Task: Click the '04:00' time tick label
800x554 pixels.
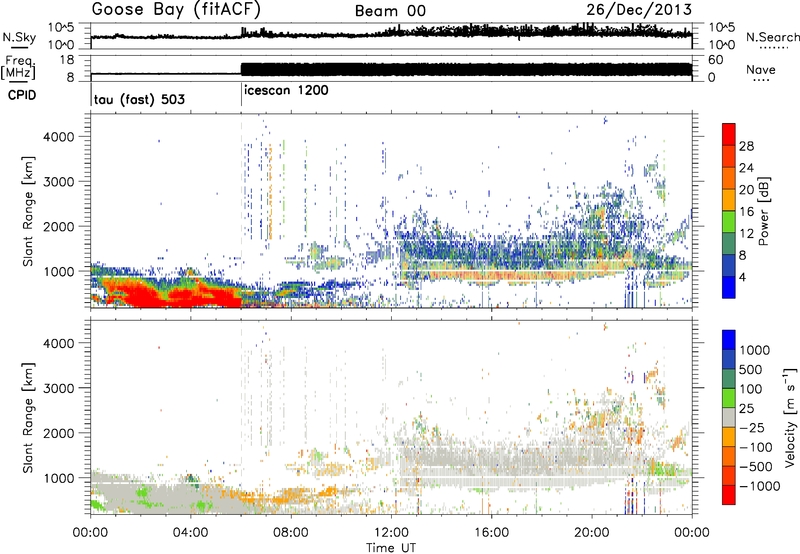Action: click(x=190, y=533)
